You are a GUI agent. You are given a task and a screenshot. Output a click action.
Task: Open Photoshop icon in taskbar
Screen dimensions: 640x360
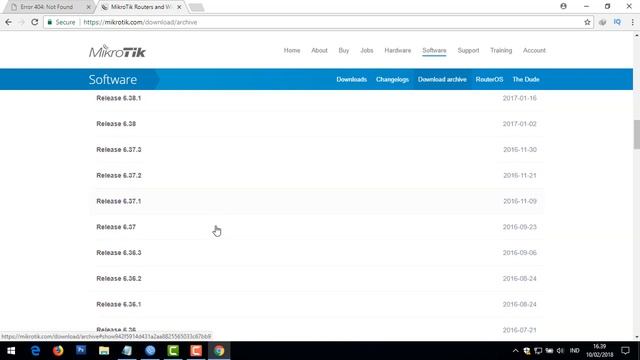[x=81, y=350]
